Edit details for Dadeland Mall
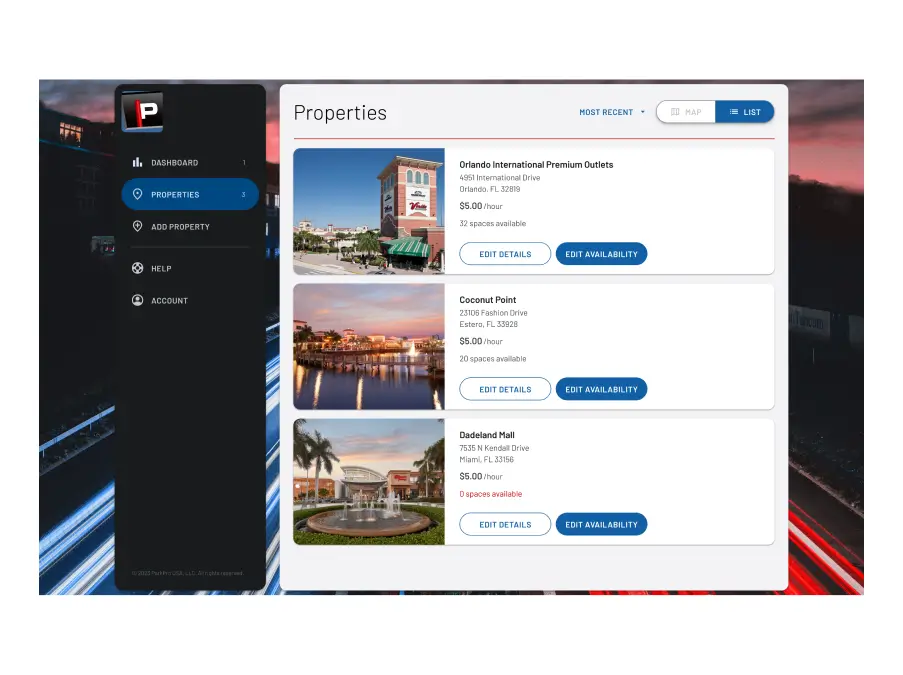903x675 pixels. pyautogui.click(x=505, y=525)
